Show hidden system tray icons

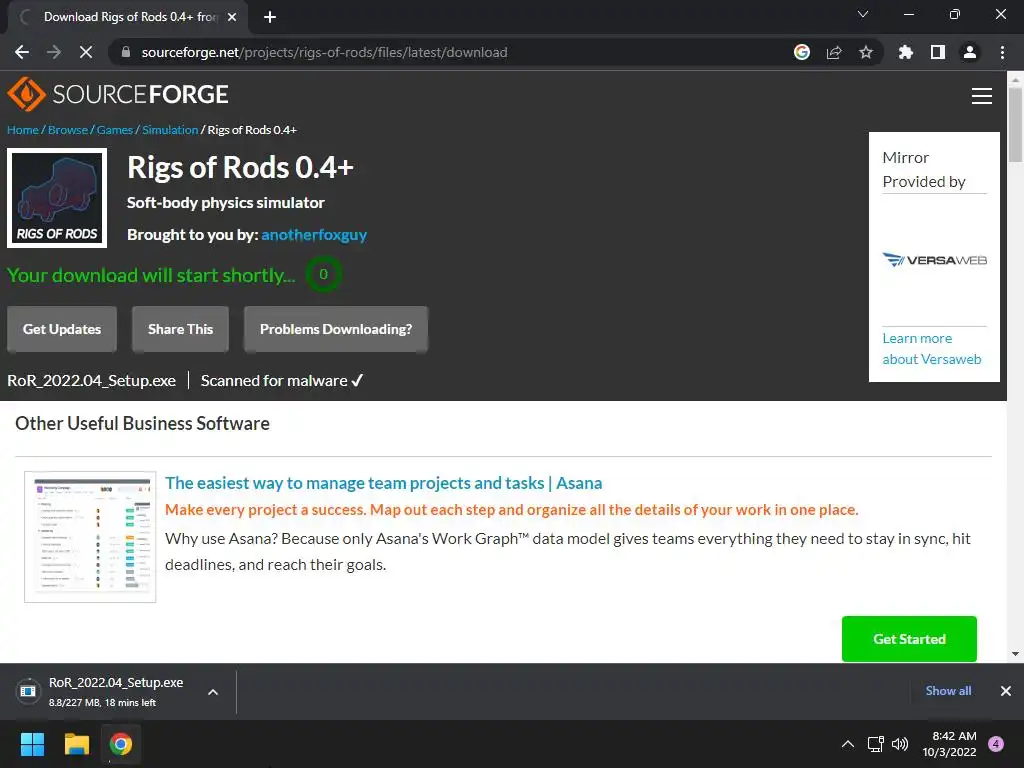click(x=848, y=744)
